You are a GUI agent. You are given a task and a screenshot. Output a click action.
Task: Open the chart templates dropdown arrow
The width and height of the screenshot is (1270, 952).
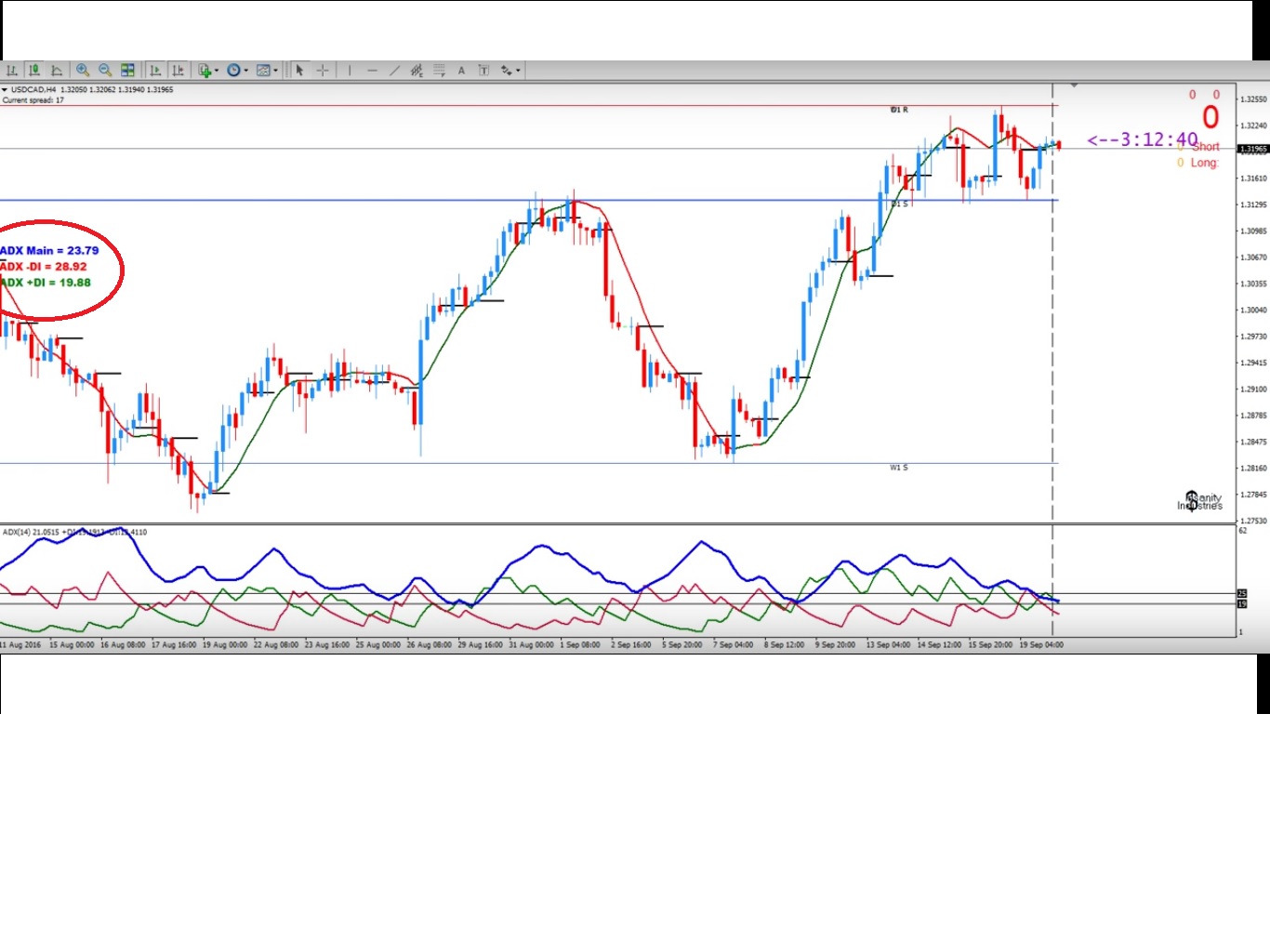click(x=276, y=71)
